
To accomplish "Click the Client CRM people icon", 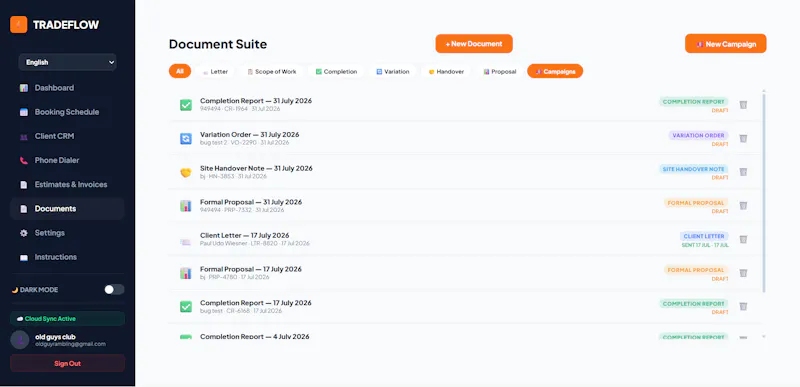I will point(23,137).
